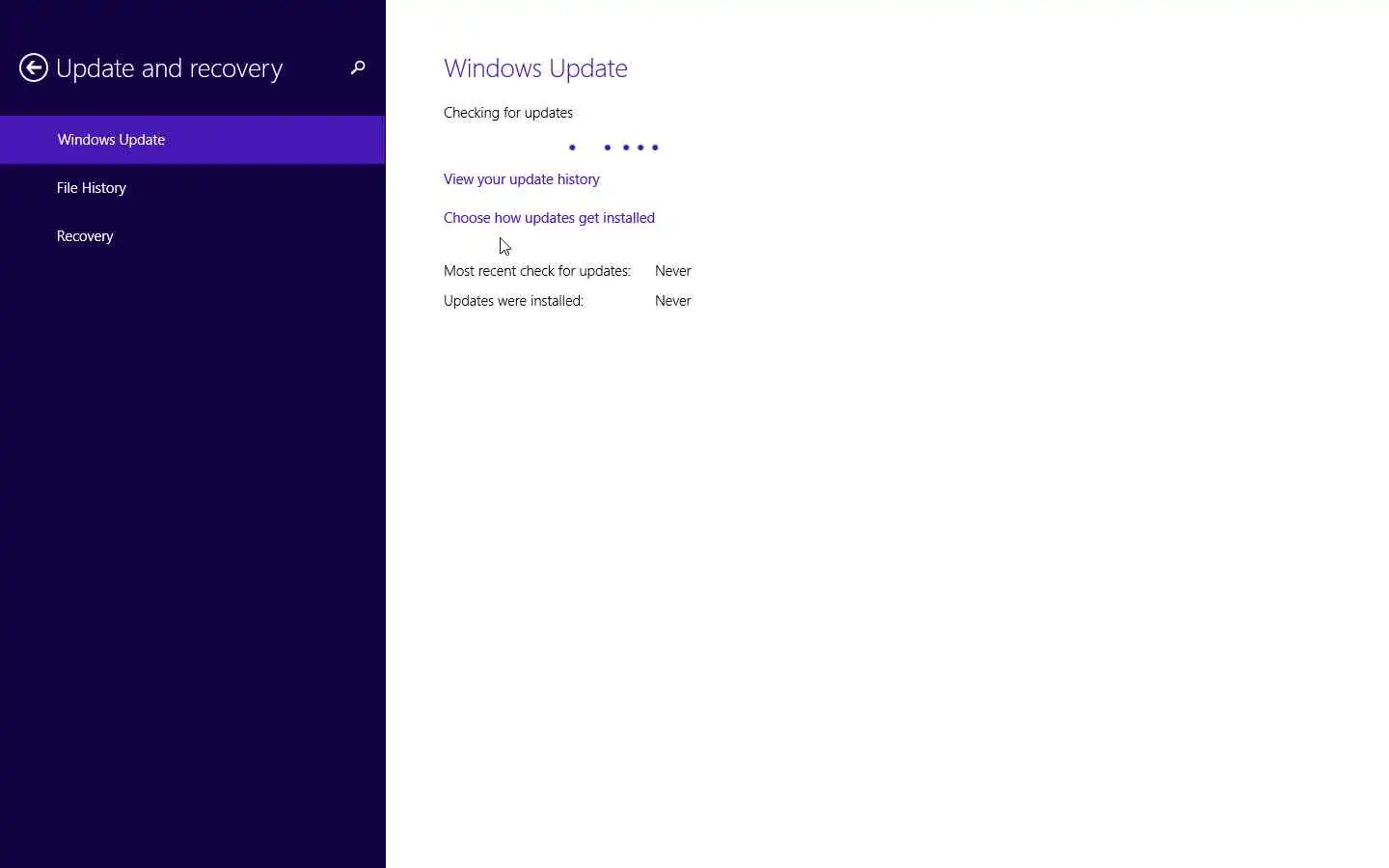
Task: Choose how updates get installed link
Action: pyautogui.click(x=549, y=218)
